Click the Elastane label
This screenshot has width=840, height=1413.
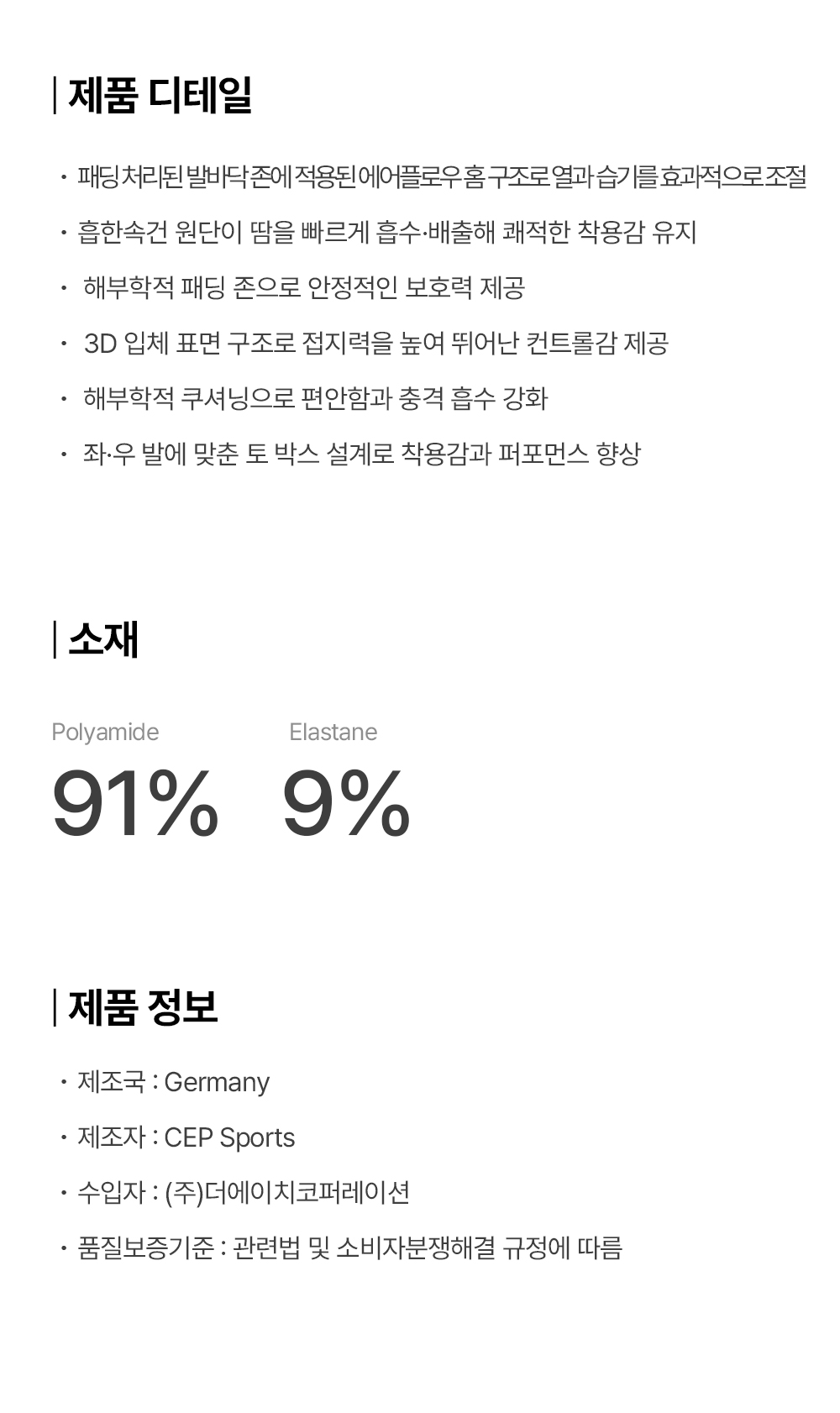coord(333,732)
